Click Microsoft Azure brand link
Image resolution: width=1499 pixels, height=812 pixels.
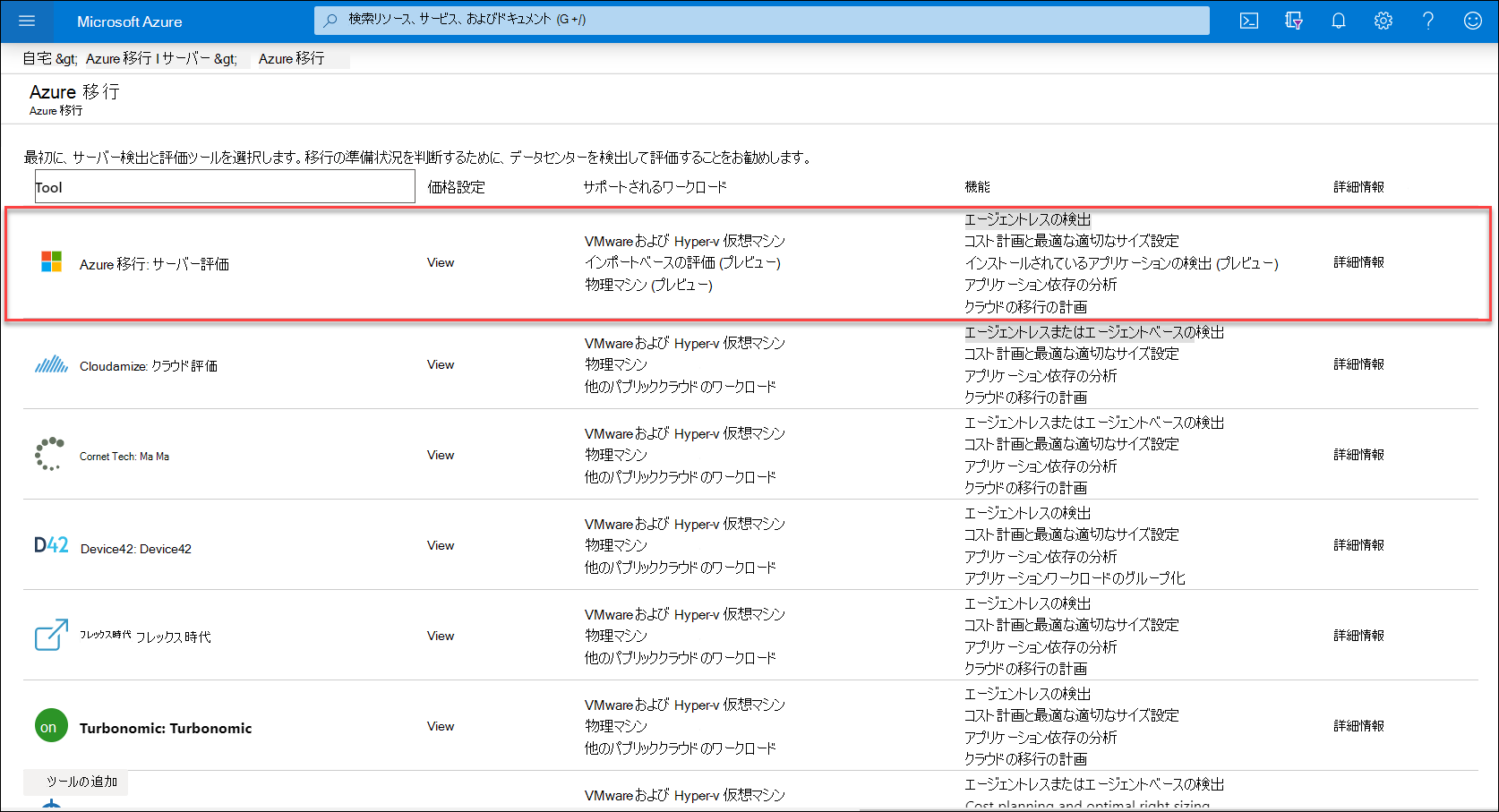tap(130, 21)
